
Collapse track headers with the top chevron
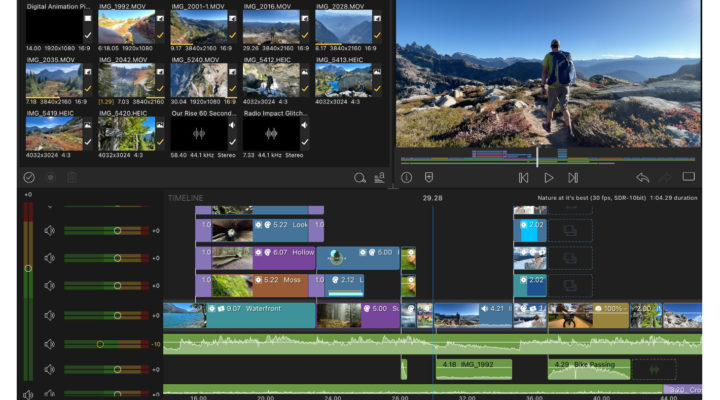click(50, 207)
